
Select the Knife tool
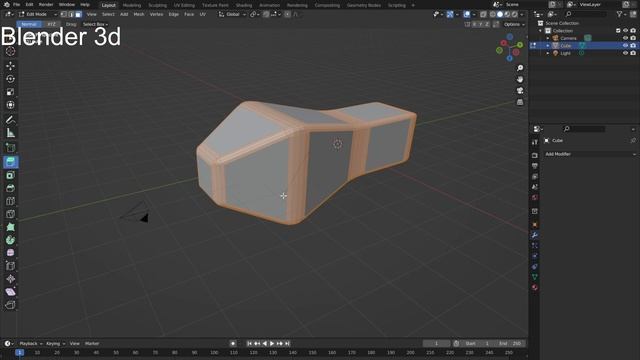(11, 214)
